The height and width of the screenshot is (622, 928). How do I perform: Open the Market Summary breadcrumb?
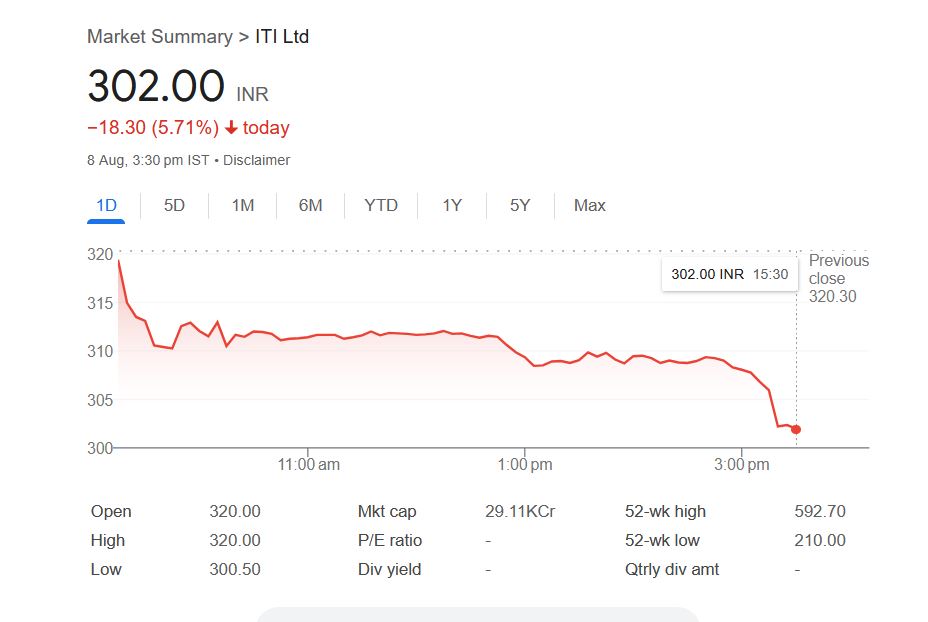tap(159, 37)
